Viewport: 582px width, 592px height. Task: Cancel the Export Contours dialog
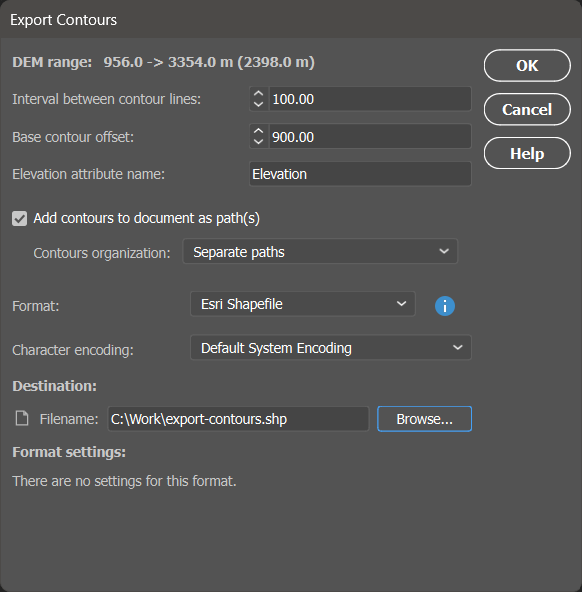pyautogui.click(x=527, y=109)
